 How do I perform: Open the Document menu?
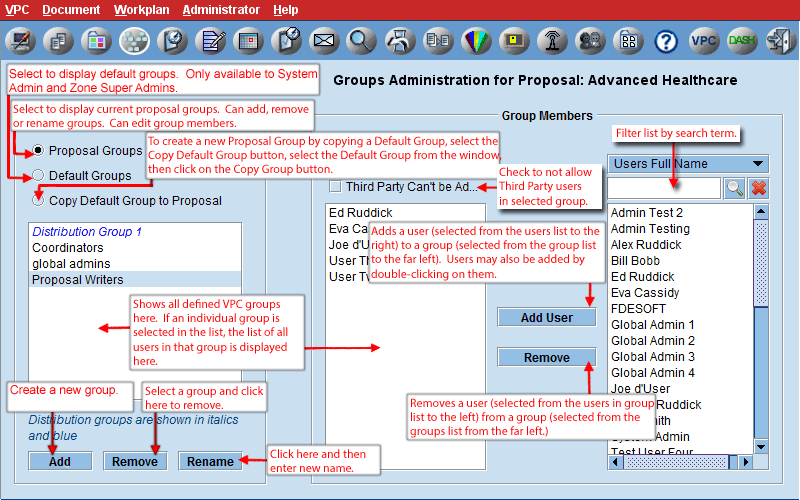(71, 10)
